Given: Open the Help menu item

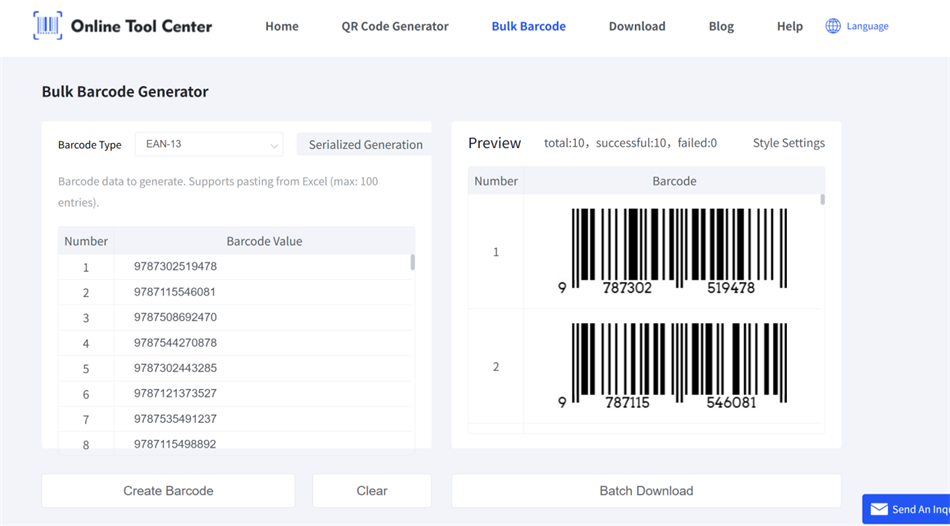Looking at the screenshot, I should coord(789,26).
